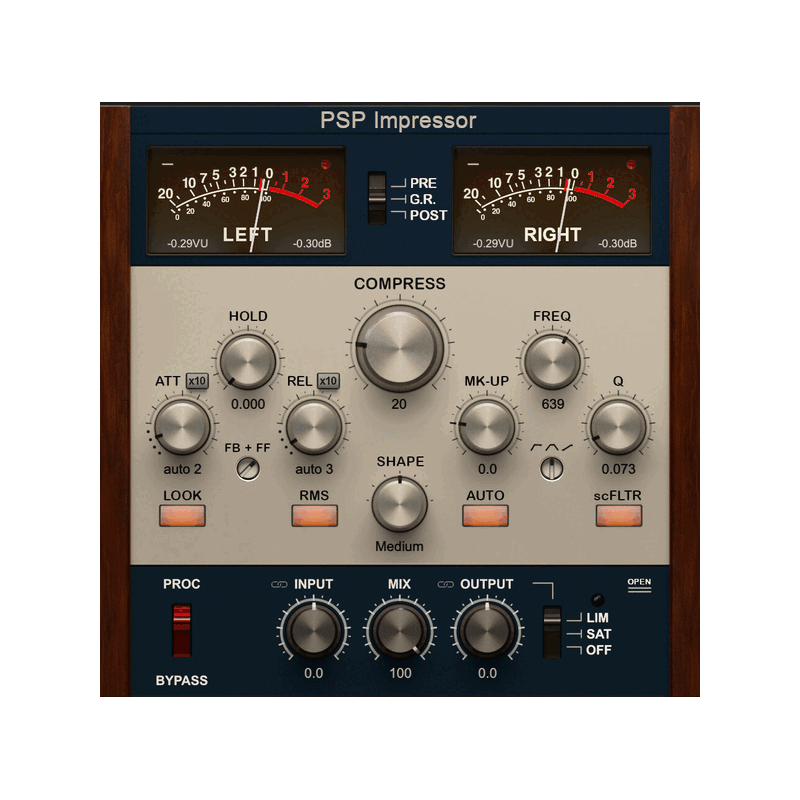Select PRE meter mode label
800x800 pixels.
coord(423,183)
